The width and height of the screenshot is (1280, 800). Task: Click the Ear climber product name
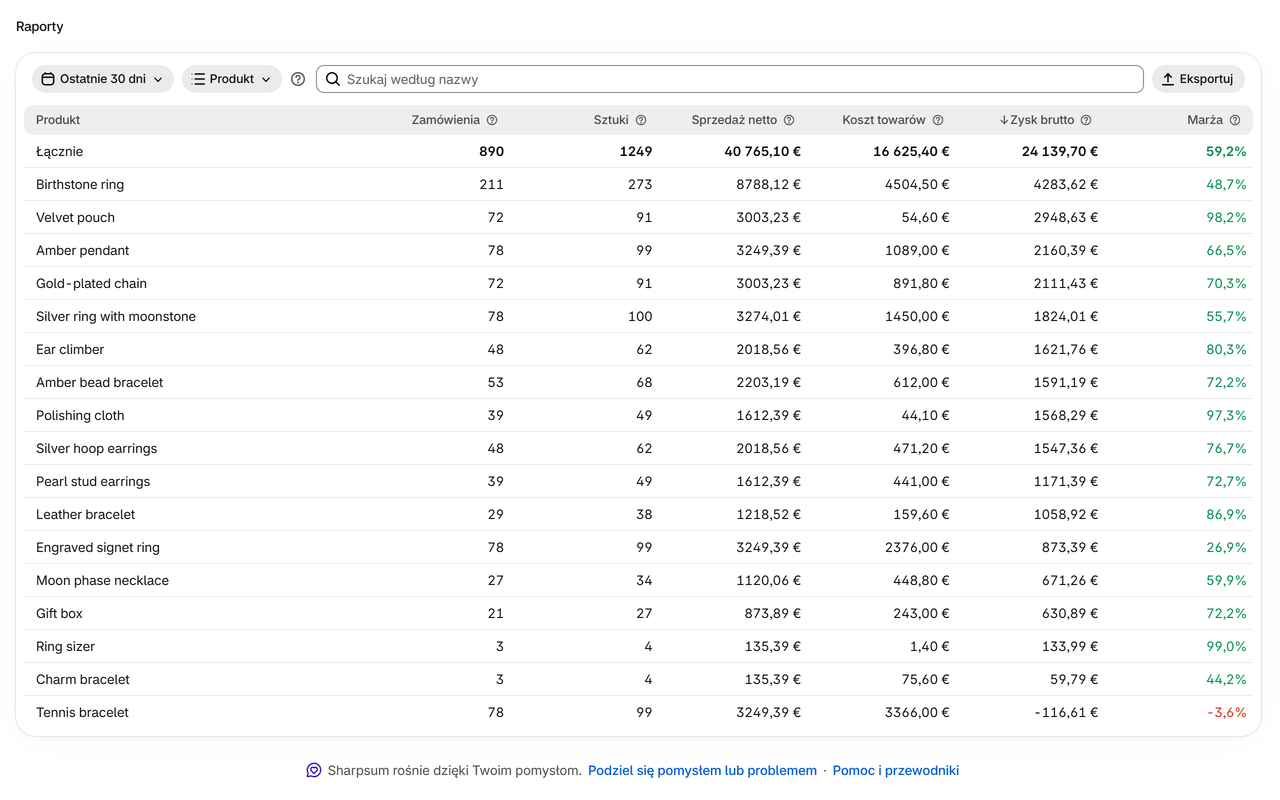pos(70,349)
